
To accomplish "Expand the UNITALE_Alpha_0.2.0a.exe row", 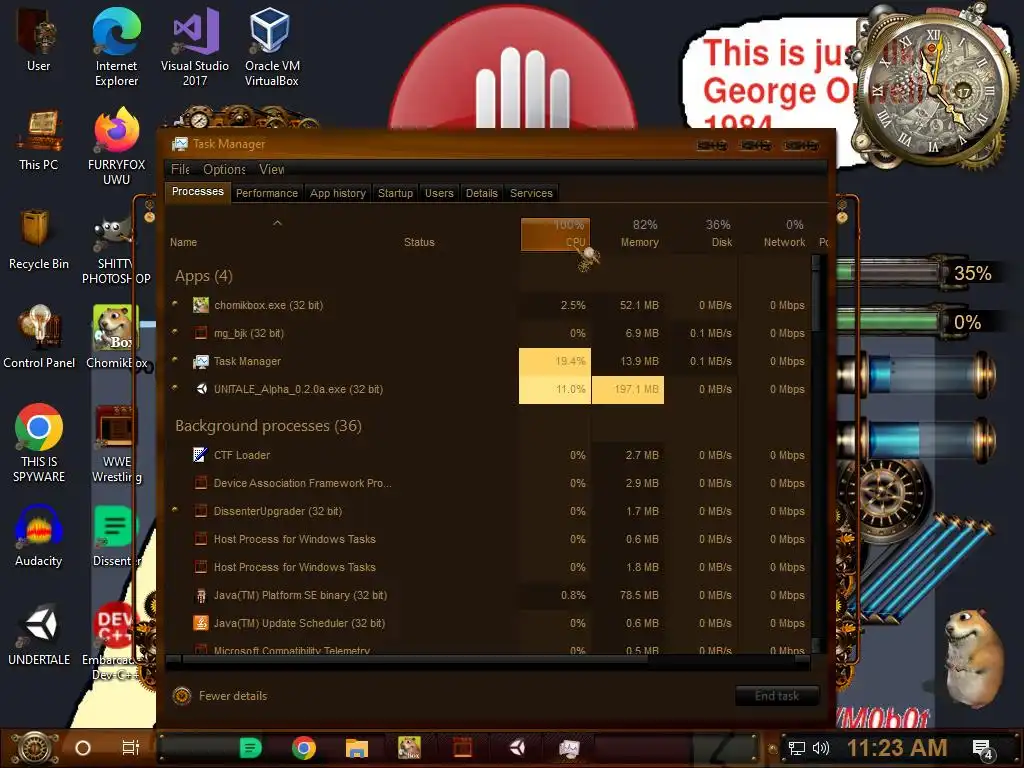I will (175, 388).
